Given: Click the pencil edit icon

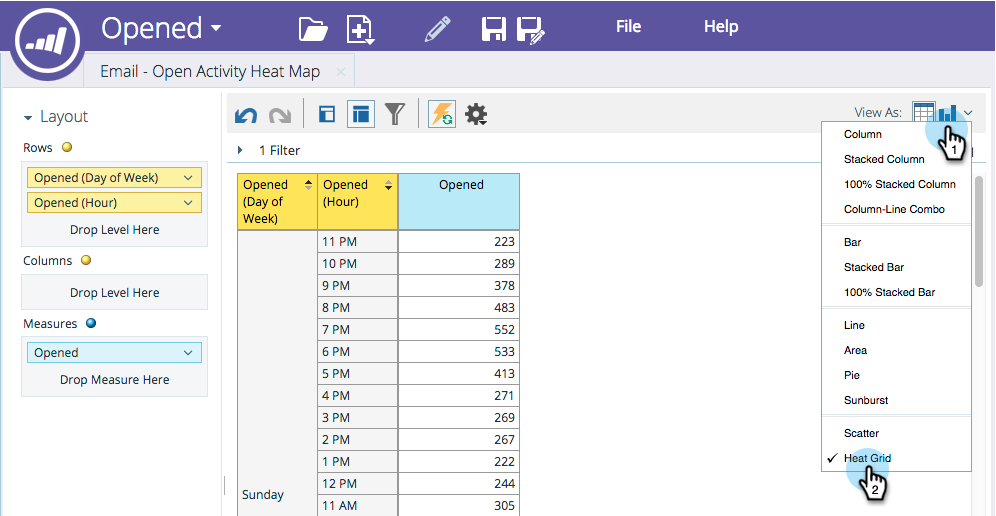Looking at the screenshot, I should (x=437, y=28).
